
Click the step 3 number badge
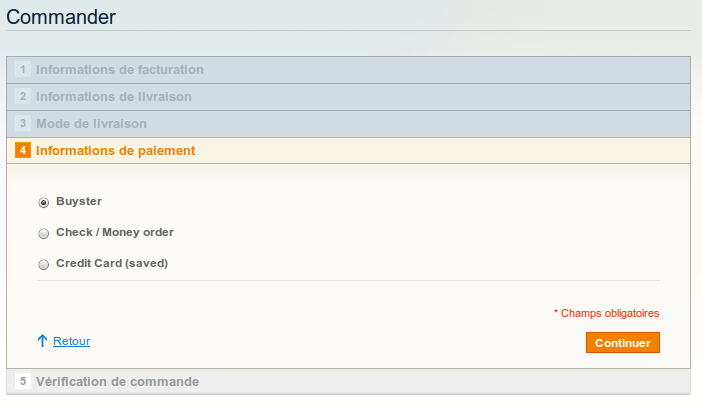tap(23, 124)
